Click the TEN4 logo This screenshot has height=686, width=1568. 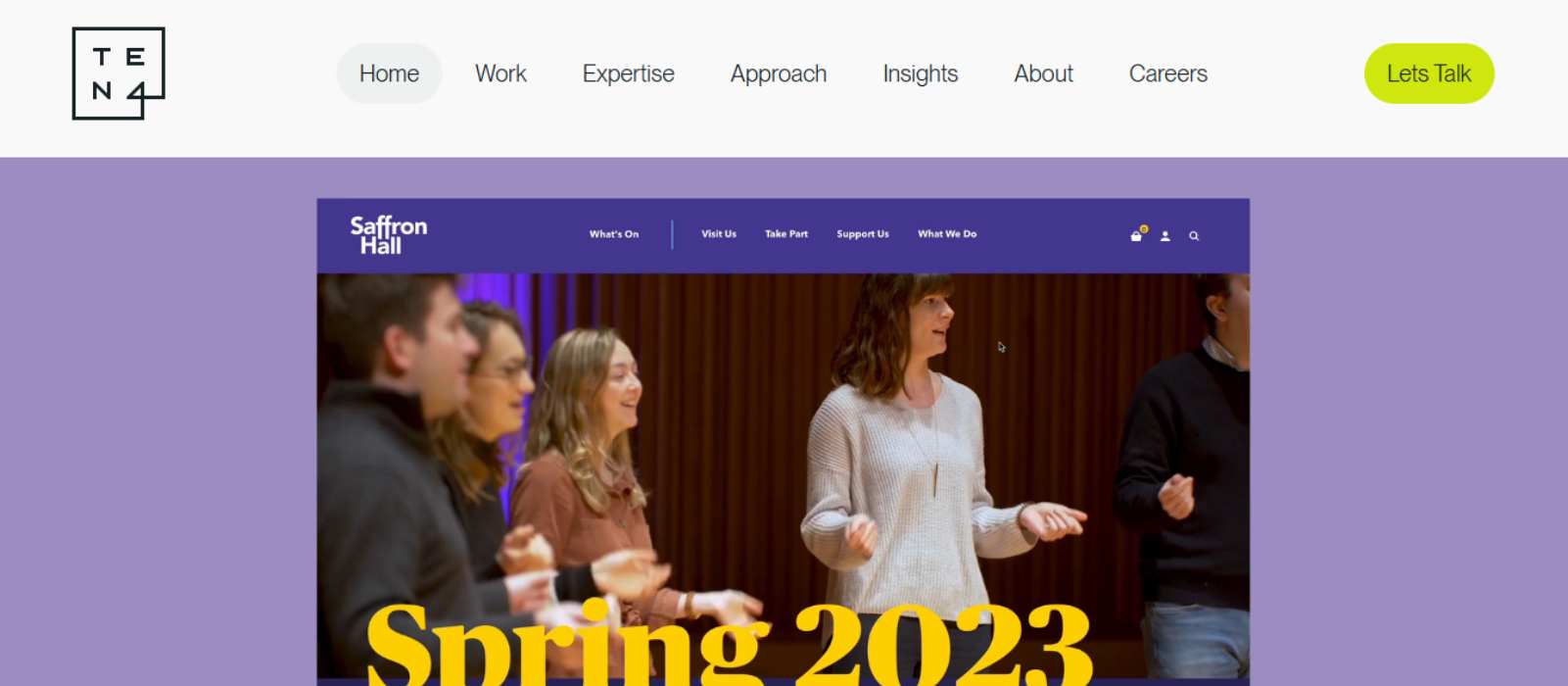click(119, 73)
